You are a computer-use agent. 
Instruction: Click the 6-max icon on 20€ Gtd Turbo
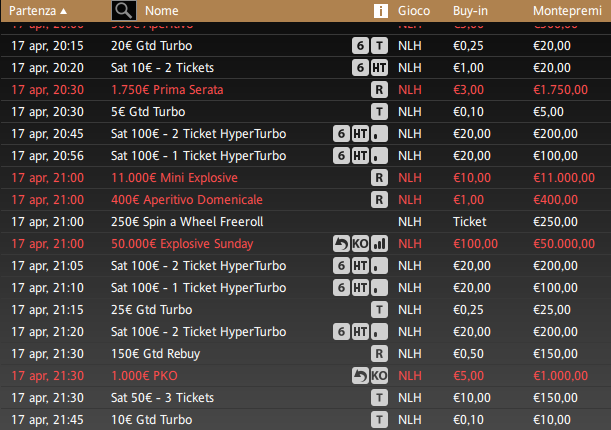coord(360,46)
